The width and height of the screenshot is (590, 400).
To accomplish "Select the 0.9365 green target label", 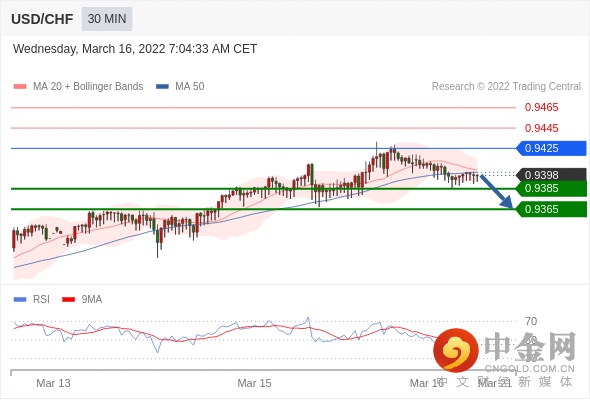I will click(x=551, y=209).
